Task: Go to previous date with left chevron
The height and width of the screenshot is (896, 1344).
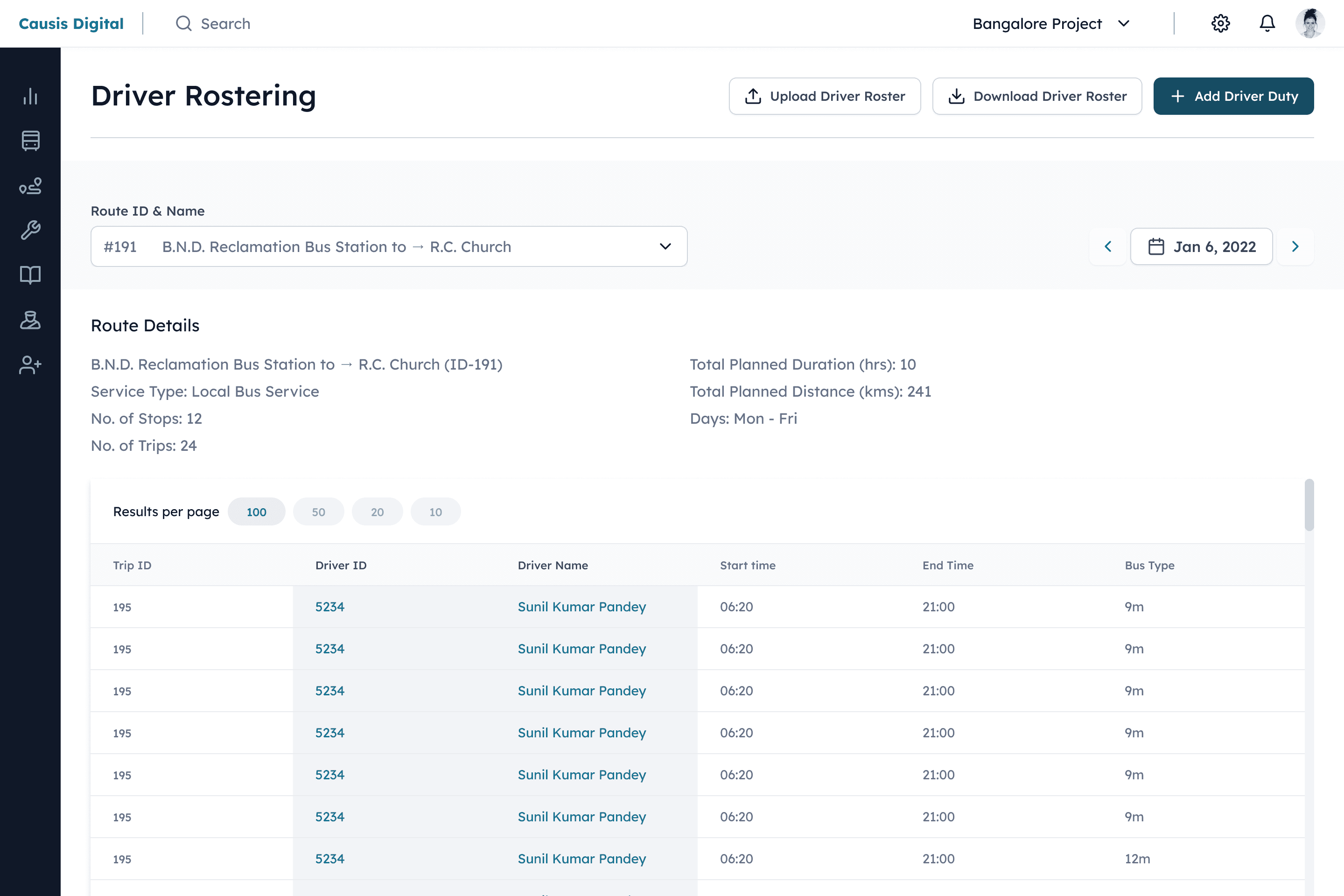Action: [1107, 246]
